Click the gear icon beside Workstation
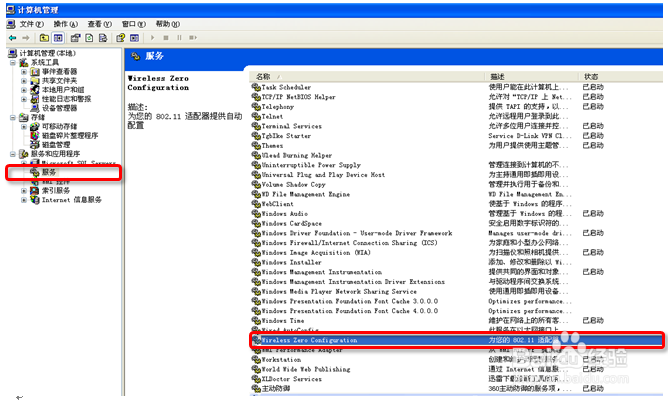668x402 pixels. (x=256, y=360)
